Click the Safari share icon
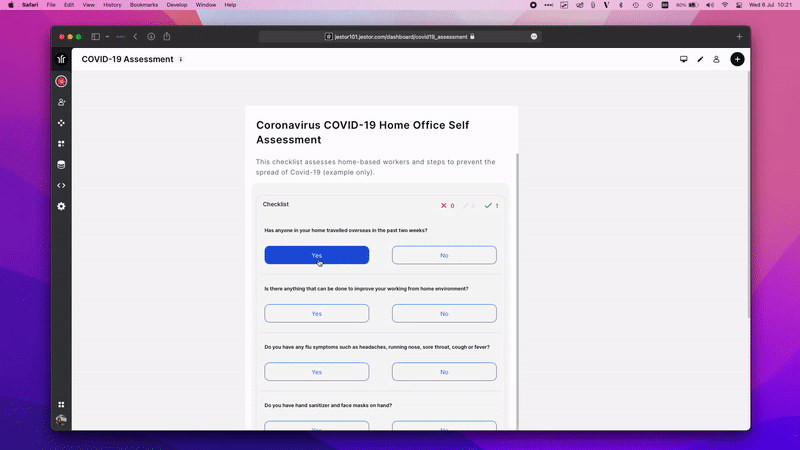The height and width of the screenshot is (450, 800). 167,36
